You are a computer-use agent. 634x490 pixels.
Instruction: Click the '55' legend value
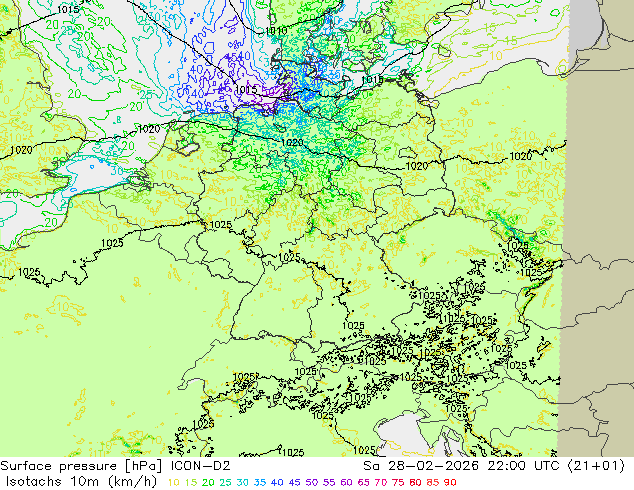point(329,482)
